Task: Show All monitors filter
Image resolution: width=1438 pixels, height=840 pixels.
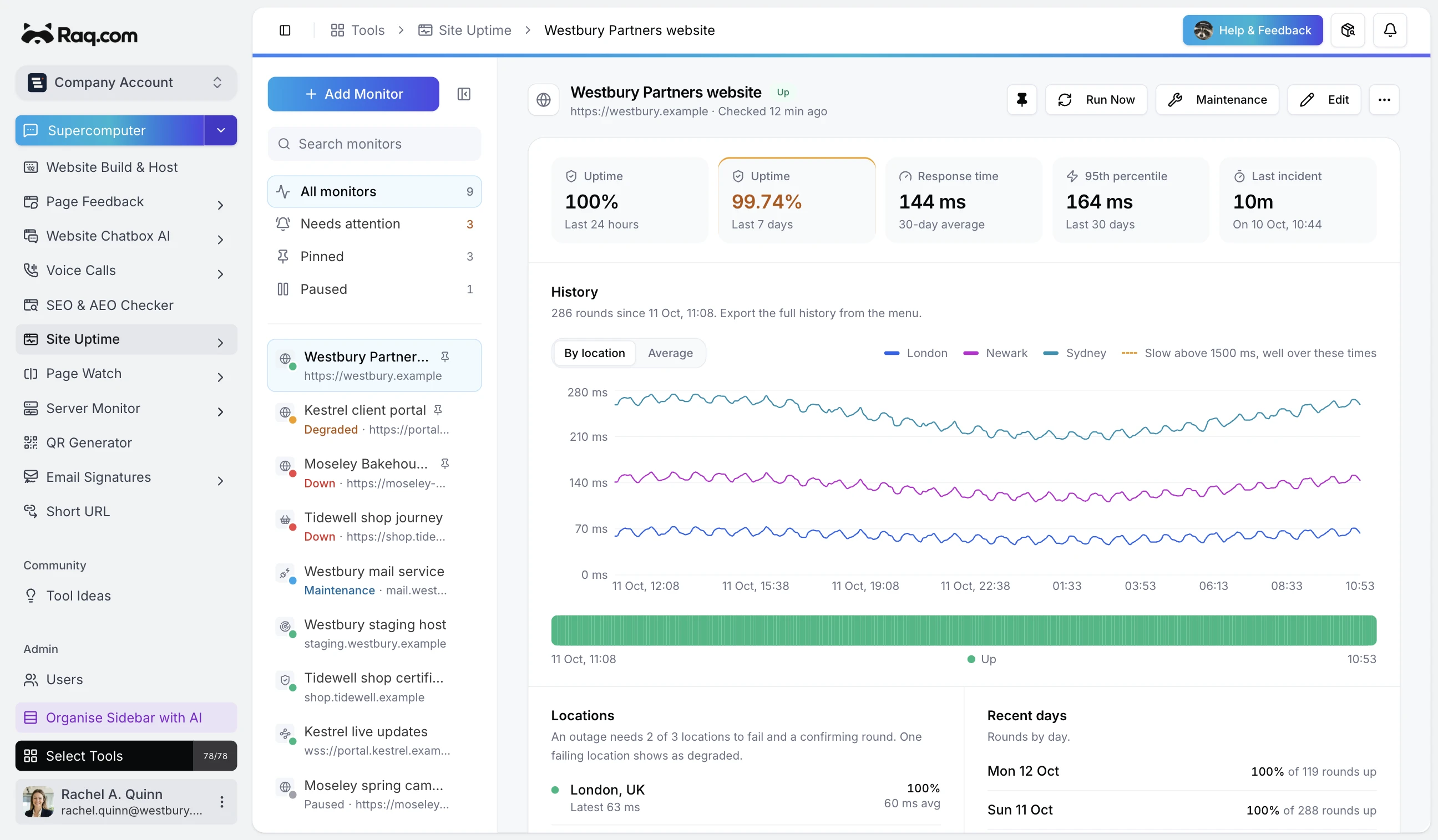Action: click(374, 192)
